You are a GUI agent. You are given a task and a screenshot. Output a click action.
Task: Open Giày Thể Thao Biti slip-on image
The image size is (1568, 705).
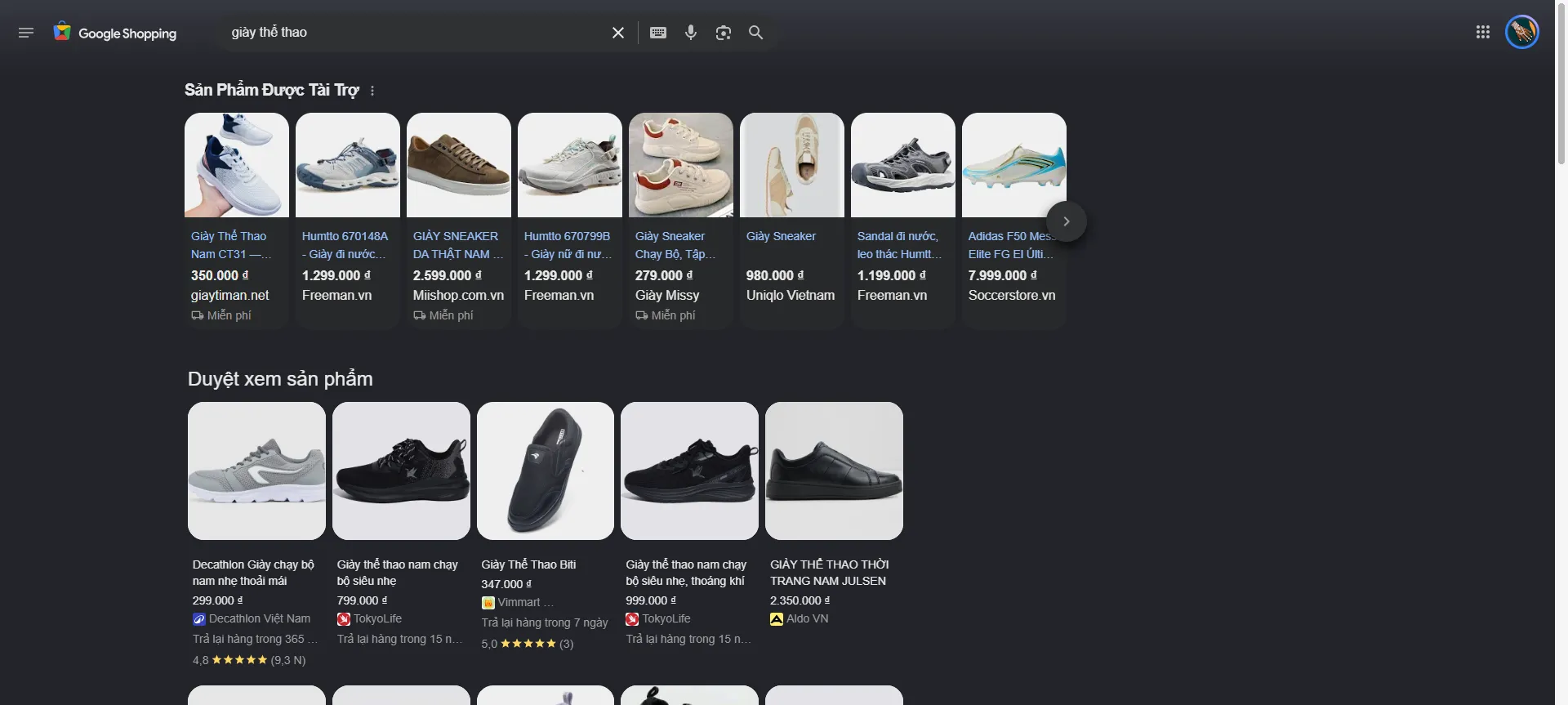546,471
